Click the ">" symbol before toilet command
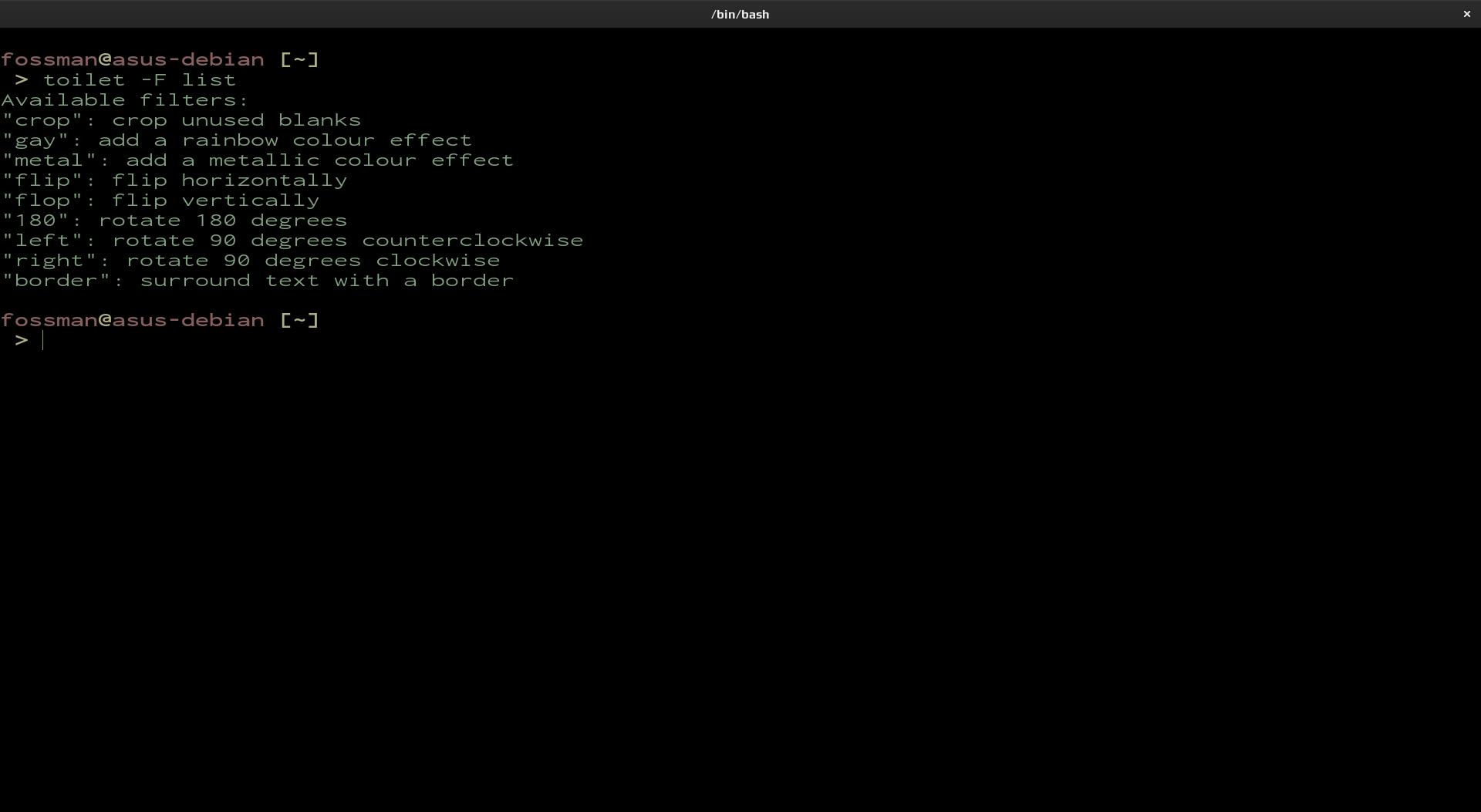1481x812 pixels. pos(22,80)
